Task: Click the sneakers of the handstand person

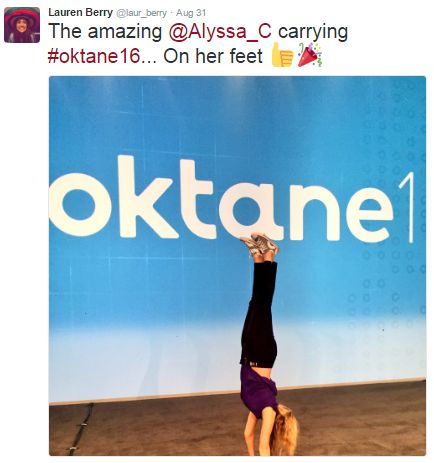Action: point(259,244)
